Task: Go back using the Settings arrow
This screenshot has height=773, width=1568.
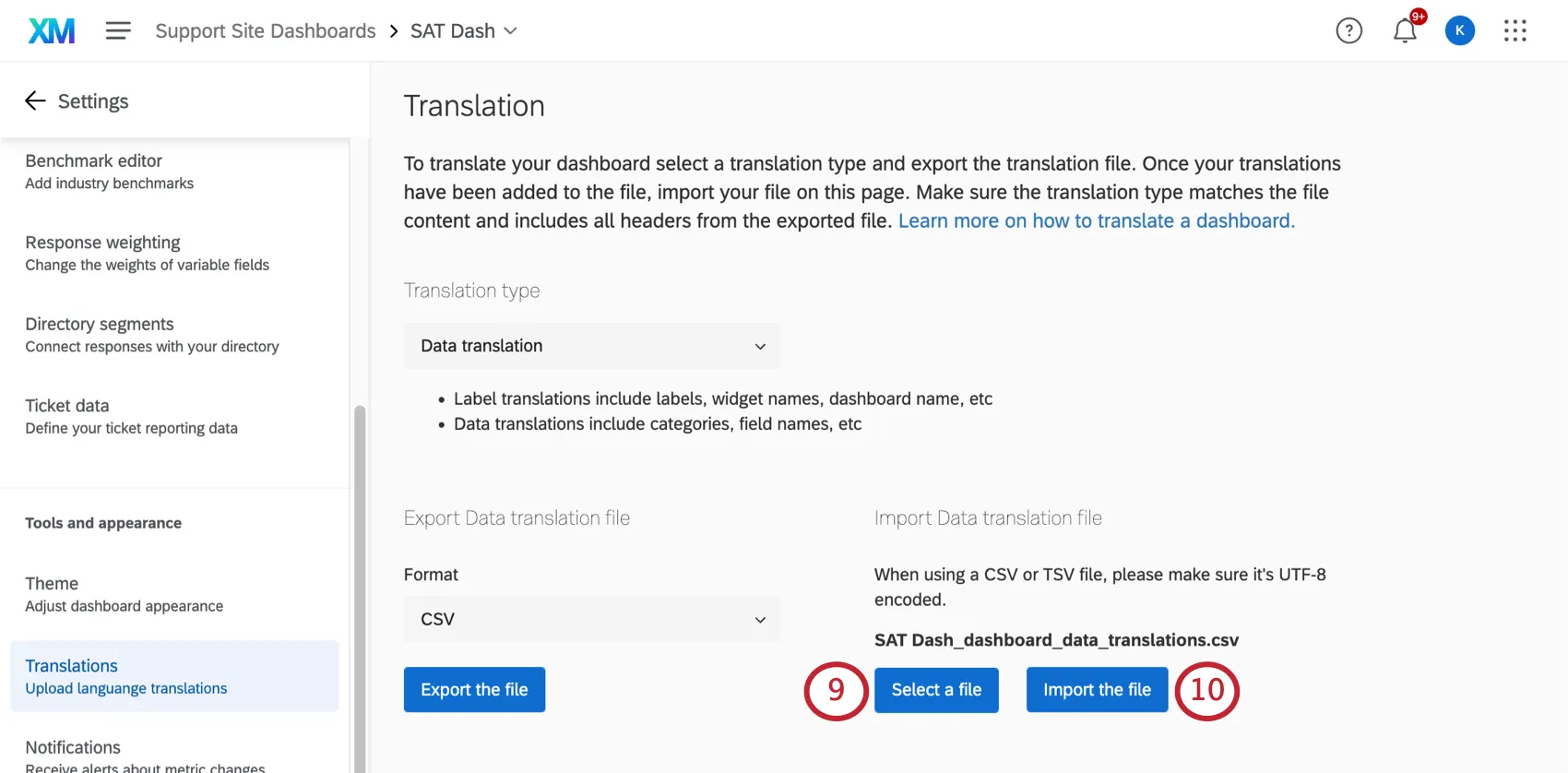Action: tap(36, 101)
